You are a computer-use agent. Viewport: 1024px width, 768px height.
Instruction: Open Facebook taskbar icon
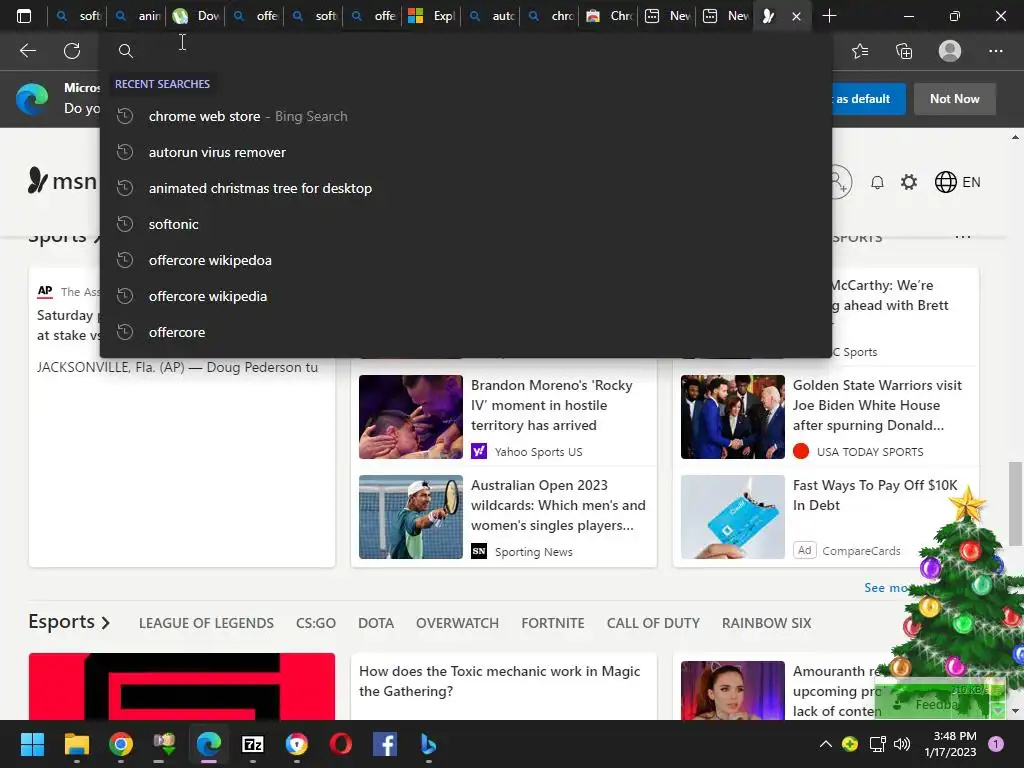pyautogui.click(x=385, y=744)
